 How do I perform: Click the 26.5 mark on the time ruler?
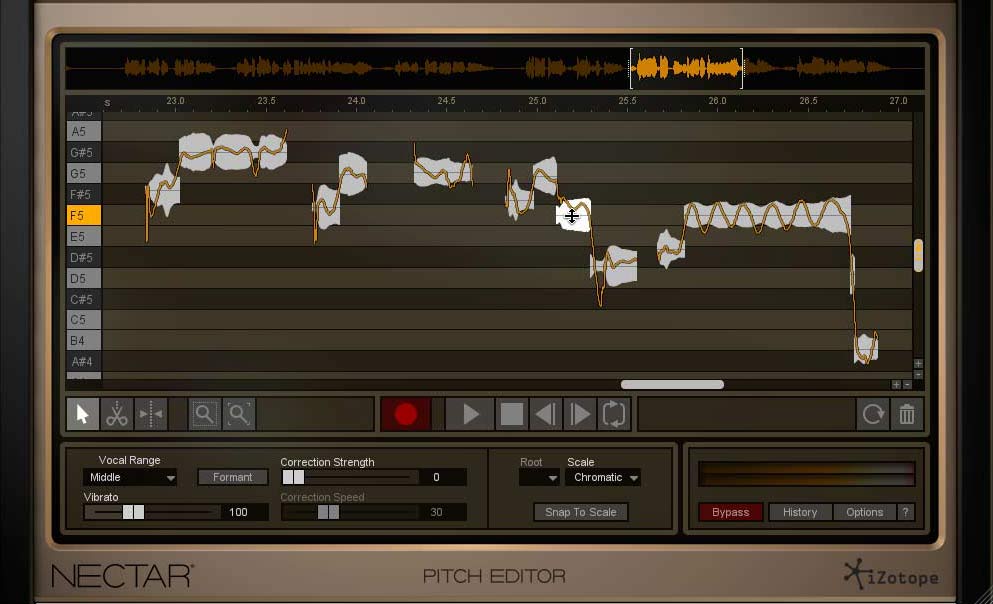808,101
